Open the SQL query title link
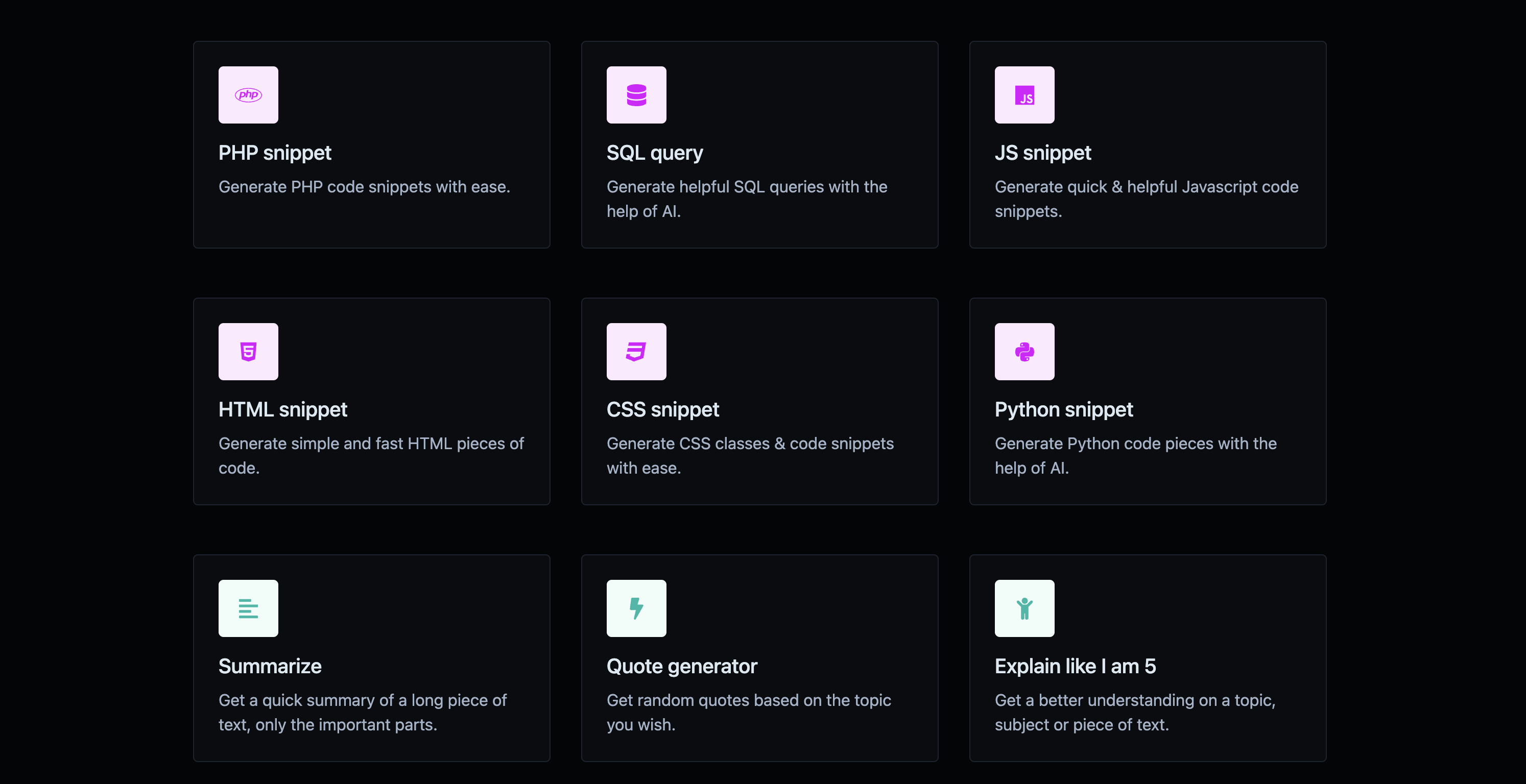 click(x=655, y=153)
